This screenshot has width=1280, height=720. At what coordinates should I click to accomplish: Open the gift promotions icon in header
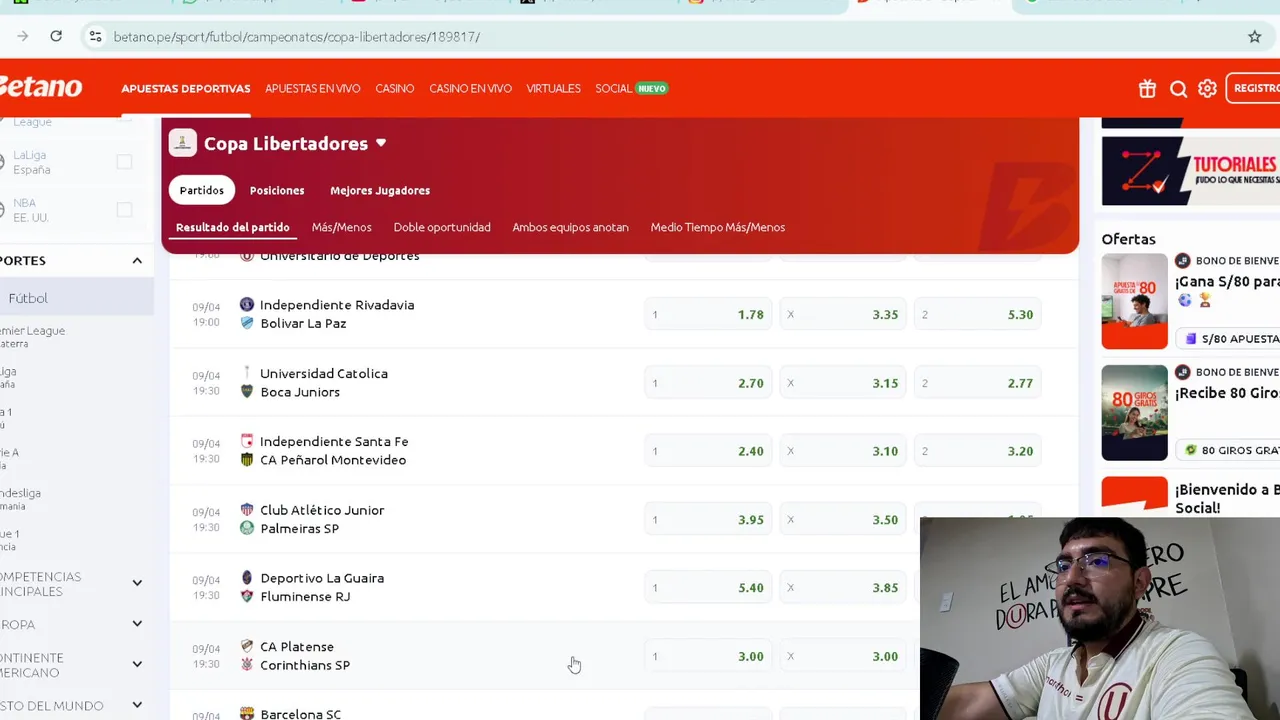(1147, 89)
